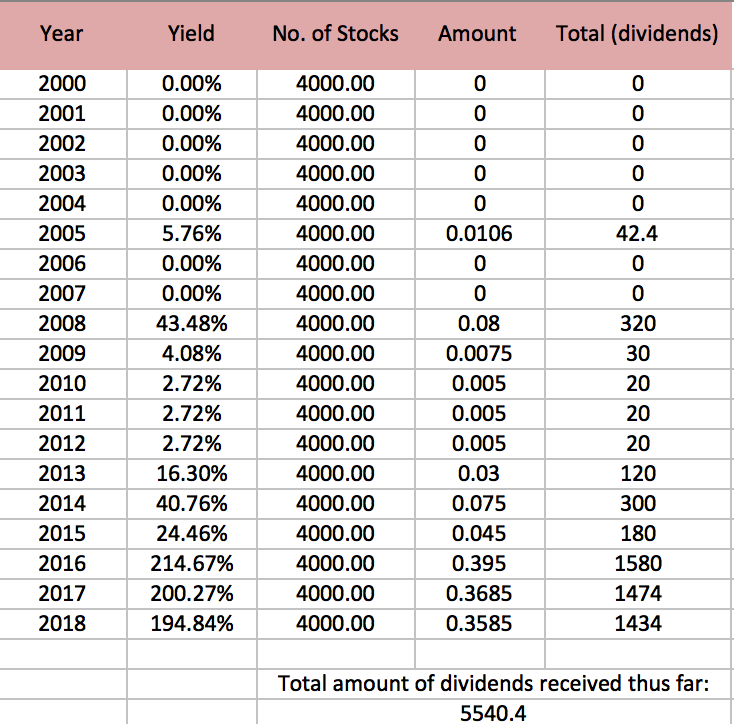Click the year cell 2009
The width and height of the screenshot is (734, 724).
tap(62, 353)
